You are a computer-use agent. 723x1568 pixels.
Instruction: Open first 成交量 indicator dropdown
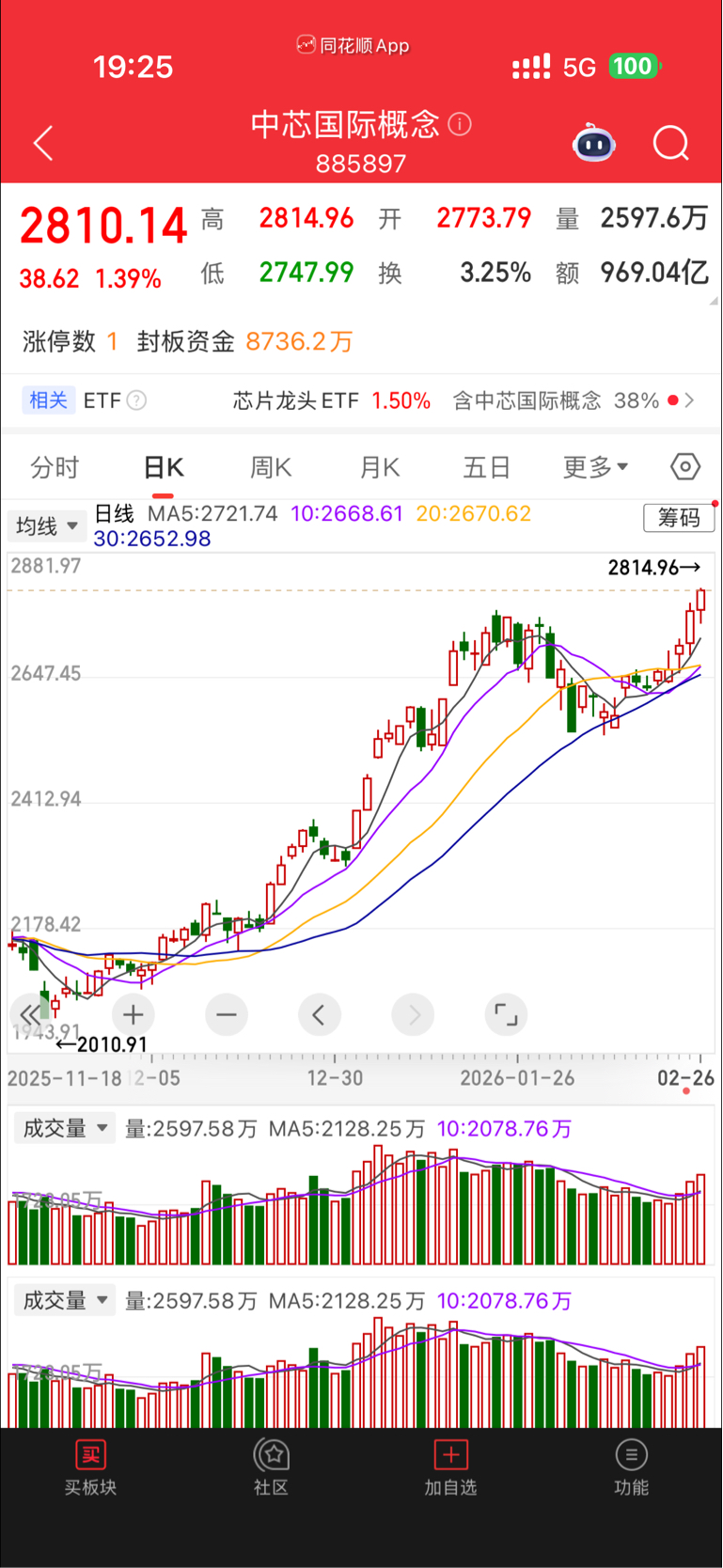coord(64,1128)
